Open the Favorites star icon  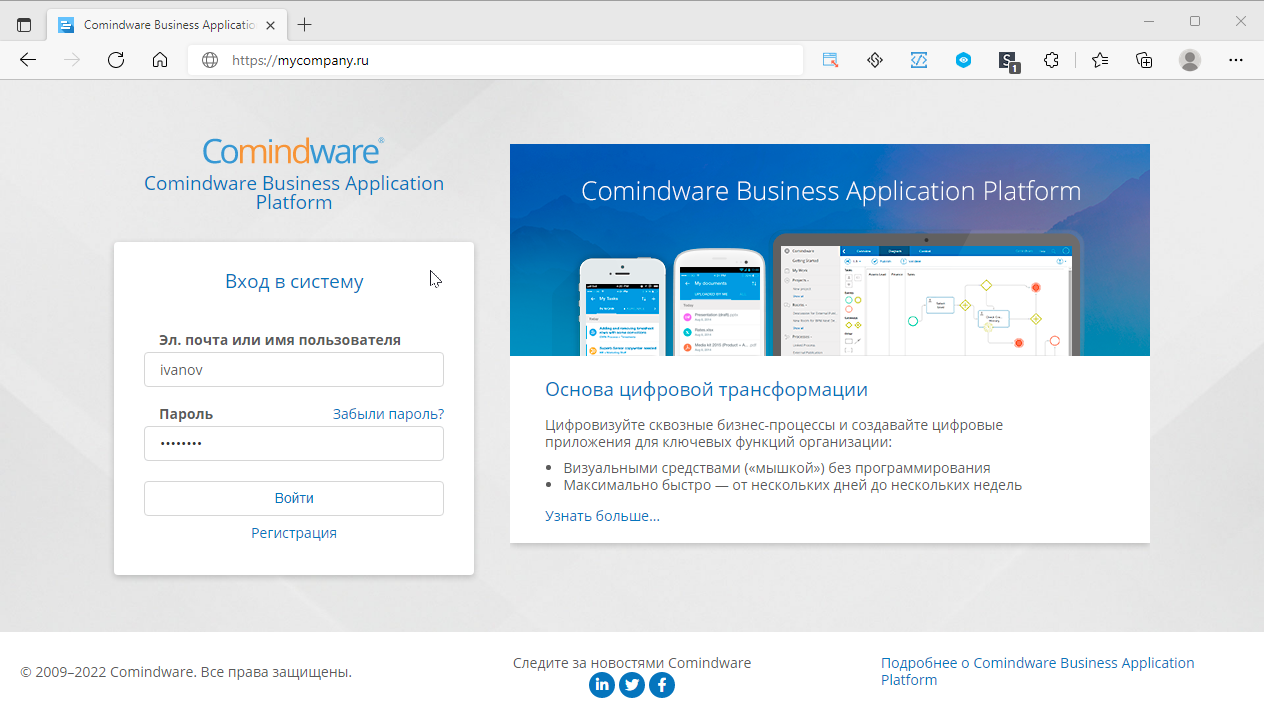[x=1100, y=60]
